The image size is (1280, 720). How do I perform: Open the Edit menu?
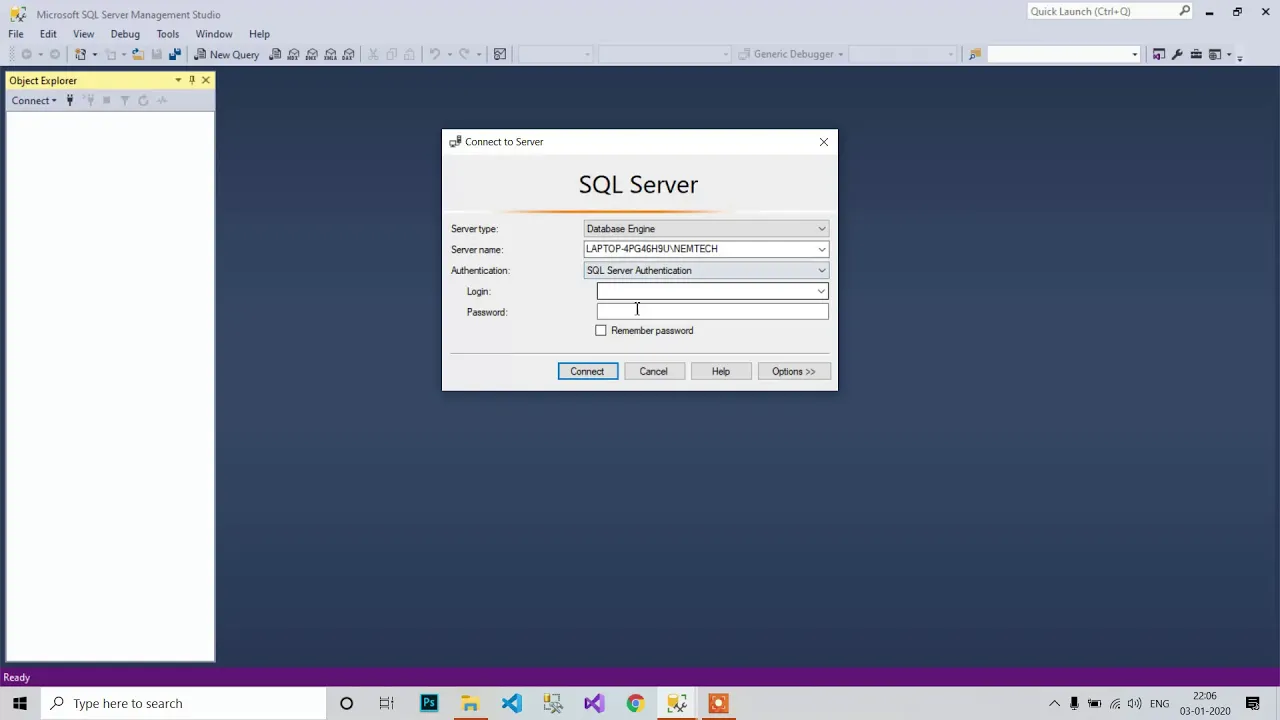[x=48, y=34]
